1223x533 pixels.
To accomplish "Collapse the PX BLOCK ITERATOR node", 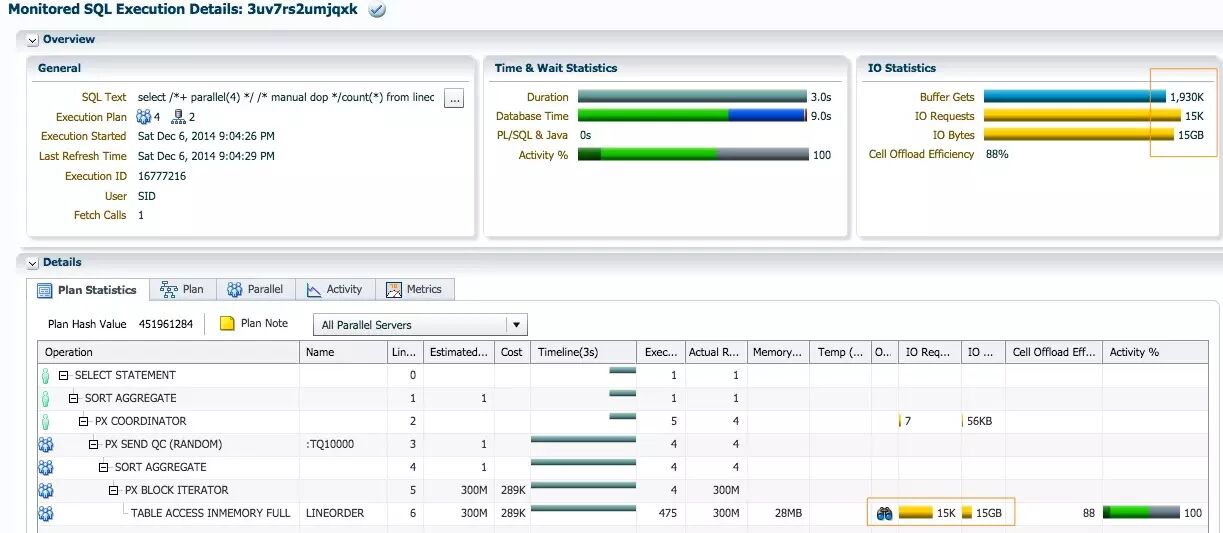I will tap(114, 491).
